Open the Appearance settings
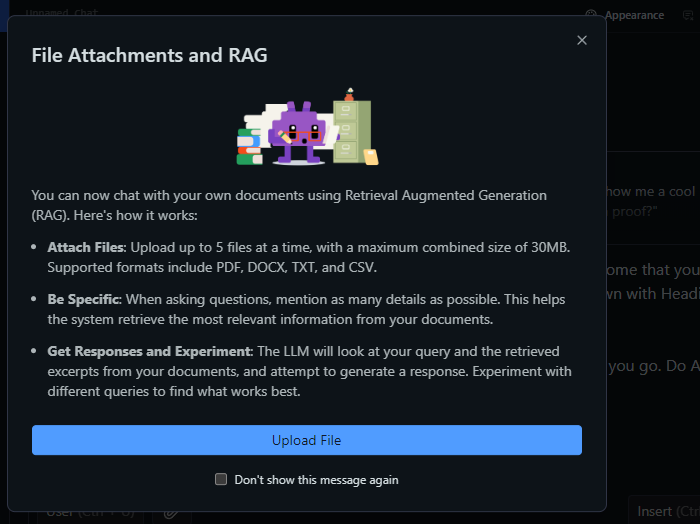The image size is (700, 524). (x=633, y=15)
